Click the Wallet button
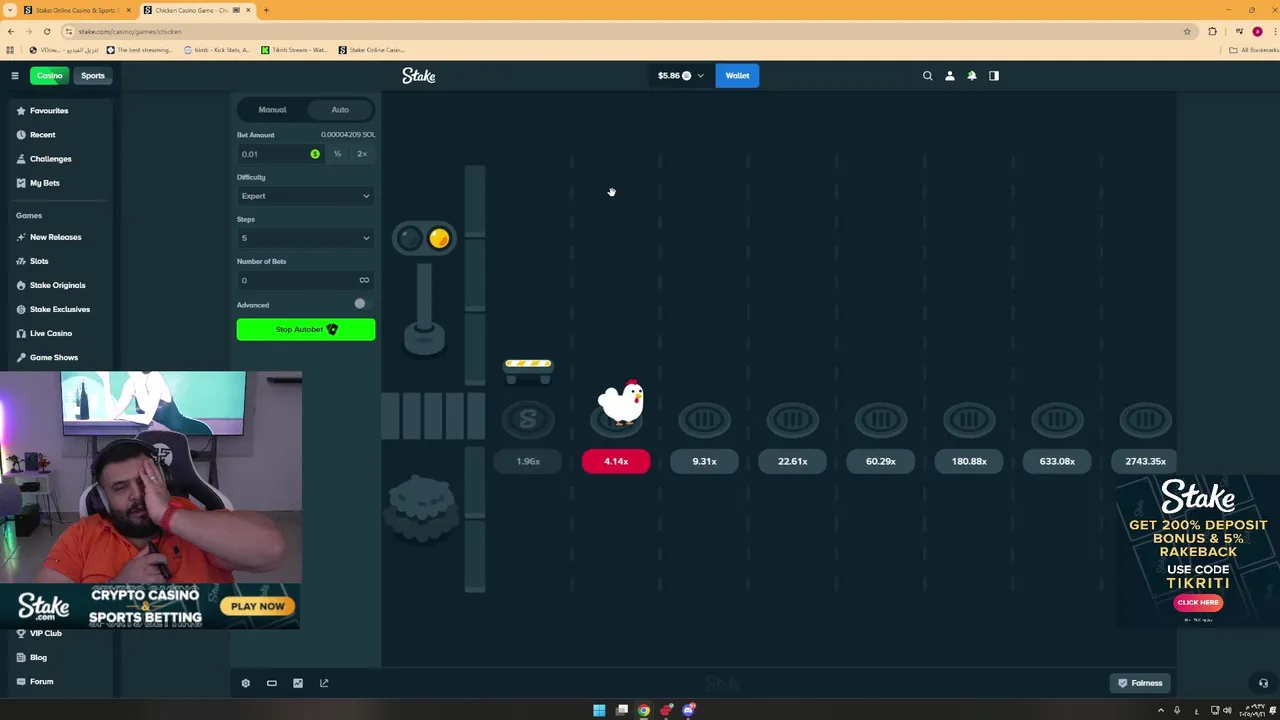This screenshot has height=720, width=1280. pos(737,76)
